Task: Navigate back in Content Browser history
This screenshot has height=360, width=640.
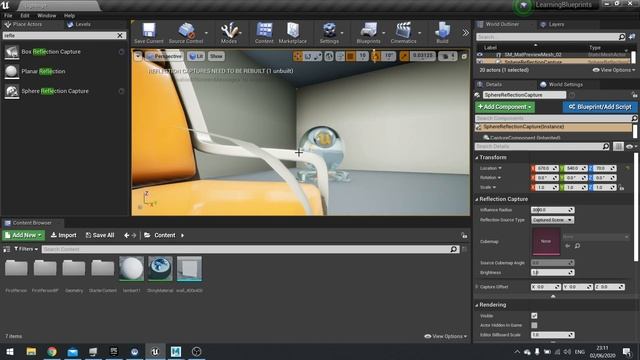Action: click(127, 236)
